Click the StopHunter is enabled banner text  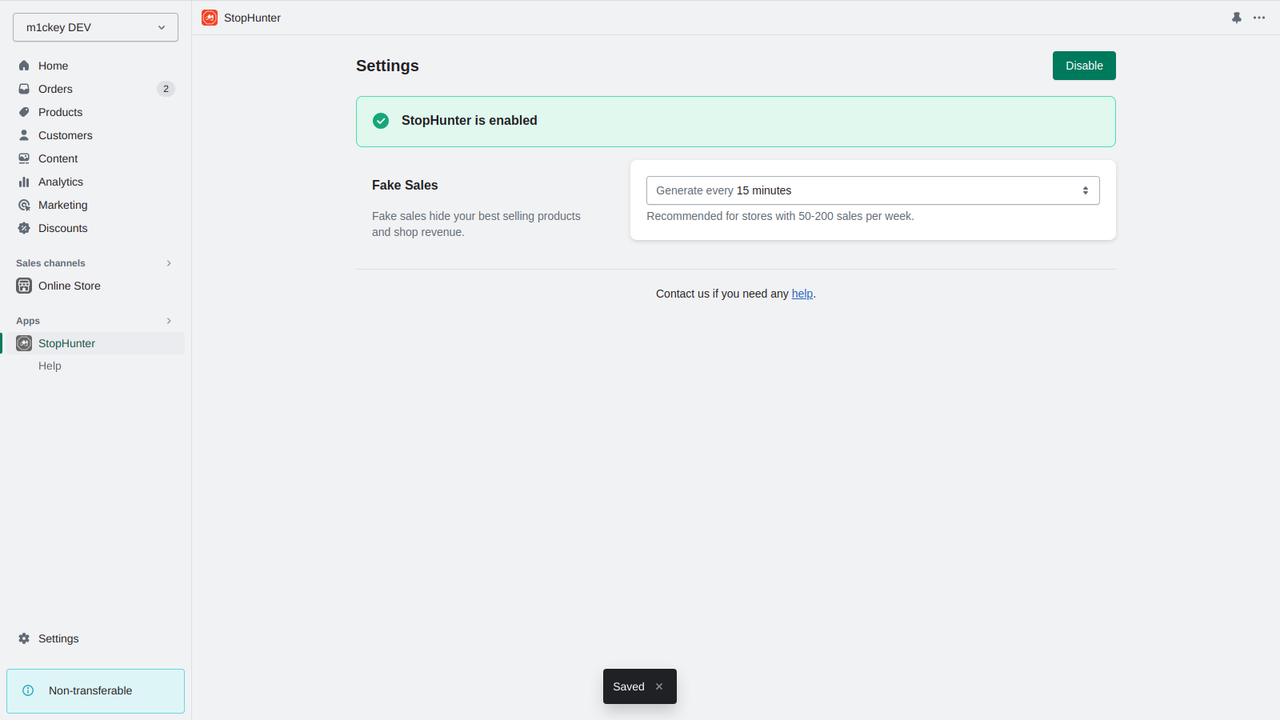pyautogui.click(x=470, y=121)
